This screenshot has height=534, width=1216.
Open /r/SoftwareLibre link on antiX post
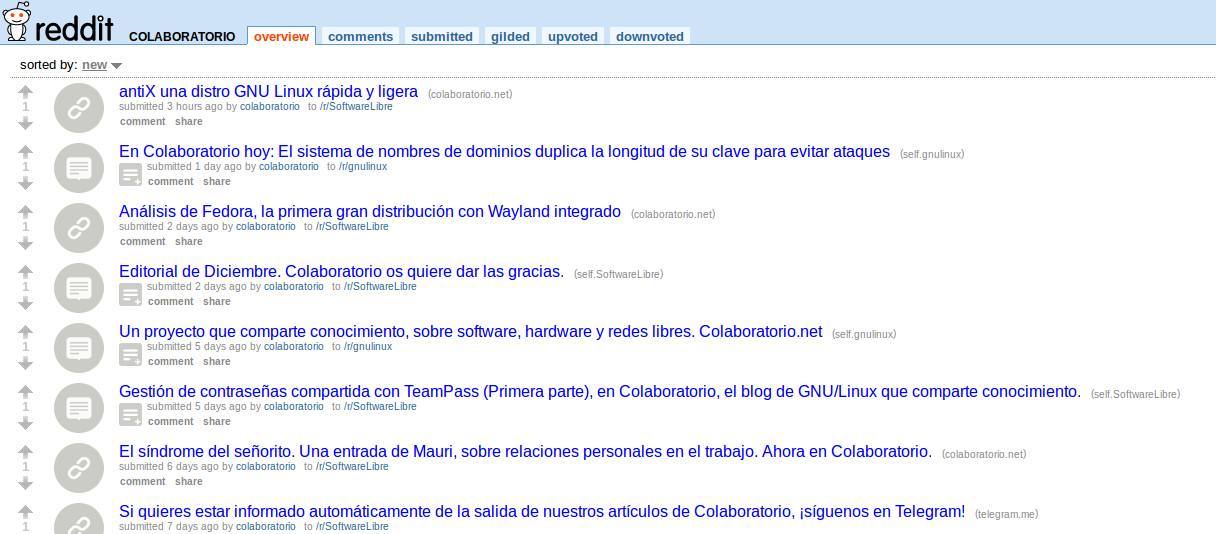click(x=356, y=106)
